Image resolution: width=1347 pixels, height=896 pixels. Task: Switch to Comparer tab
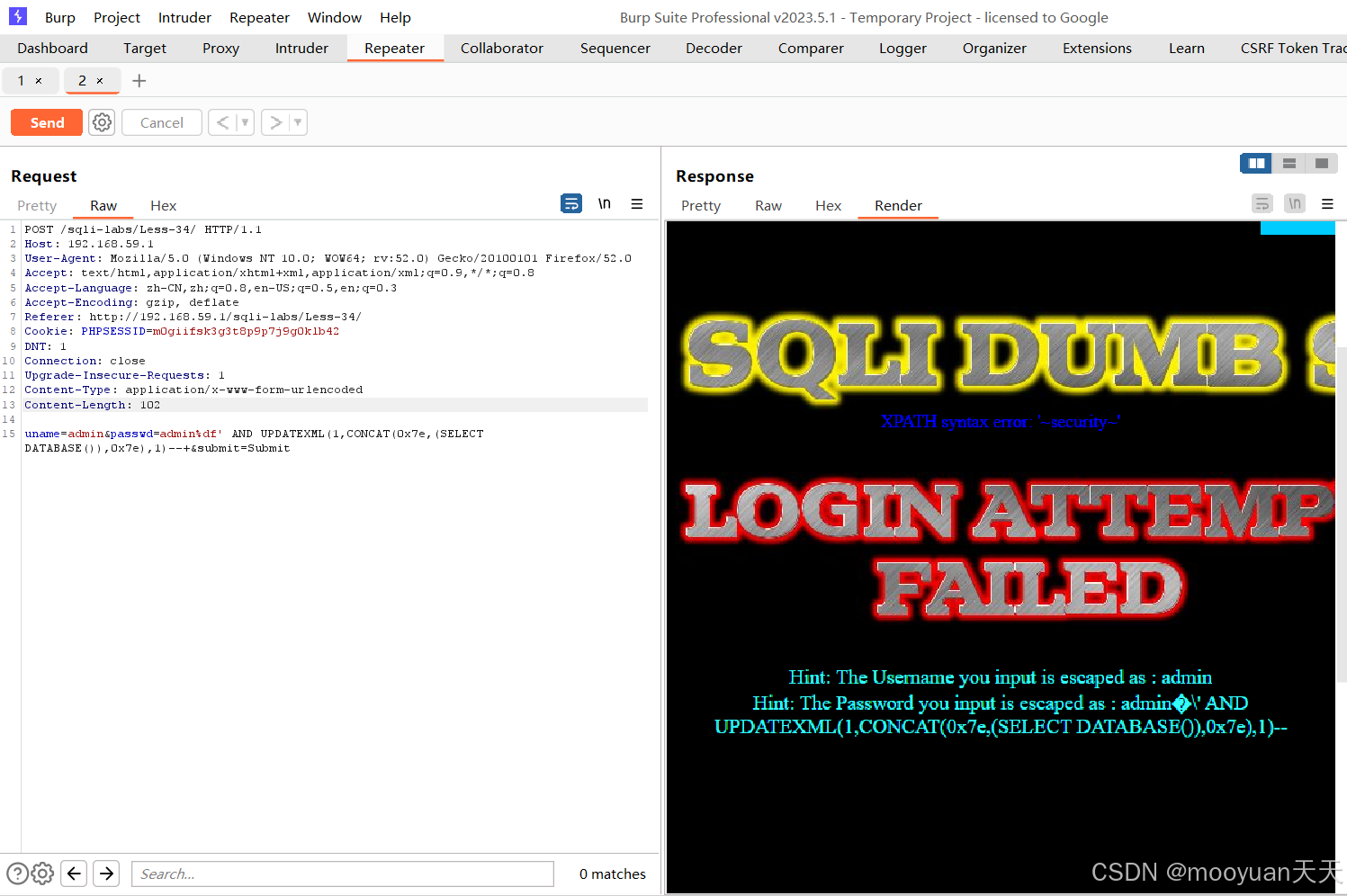tap(811, 49)
